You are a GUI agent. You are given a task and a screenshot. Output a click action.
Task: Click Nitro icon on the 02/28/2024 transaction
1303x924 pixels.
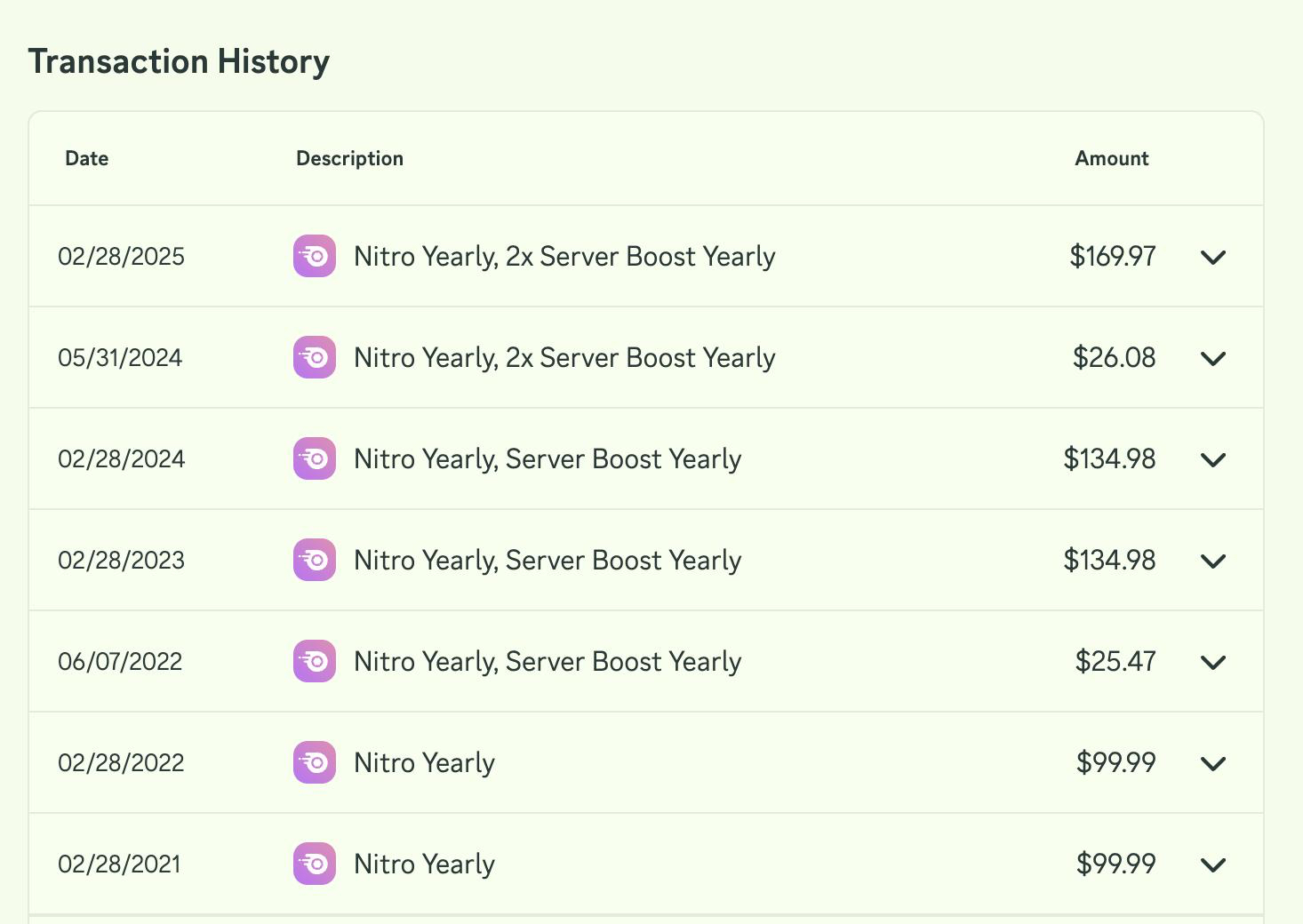[x=315, y=458]
